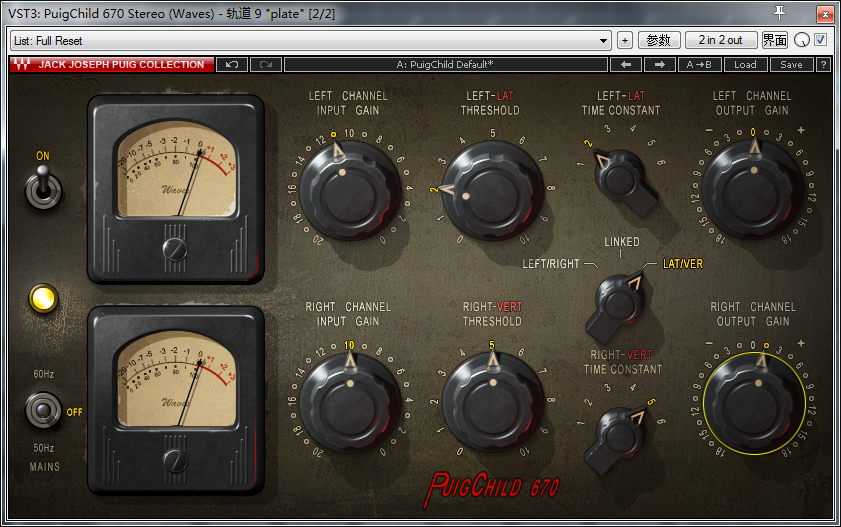
Task: Click the 50Hz label
Action: 43,448
